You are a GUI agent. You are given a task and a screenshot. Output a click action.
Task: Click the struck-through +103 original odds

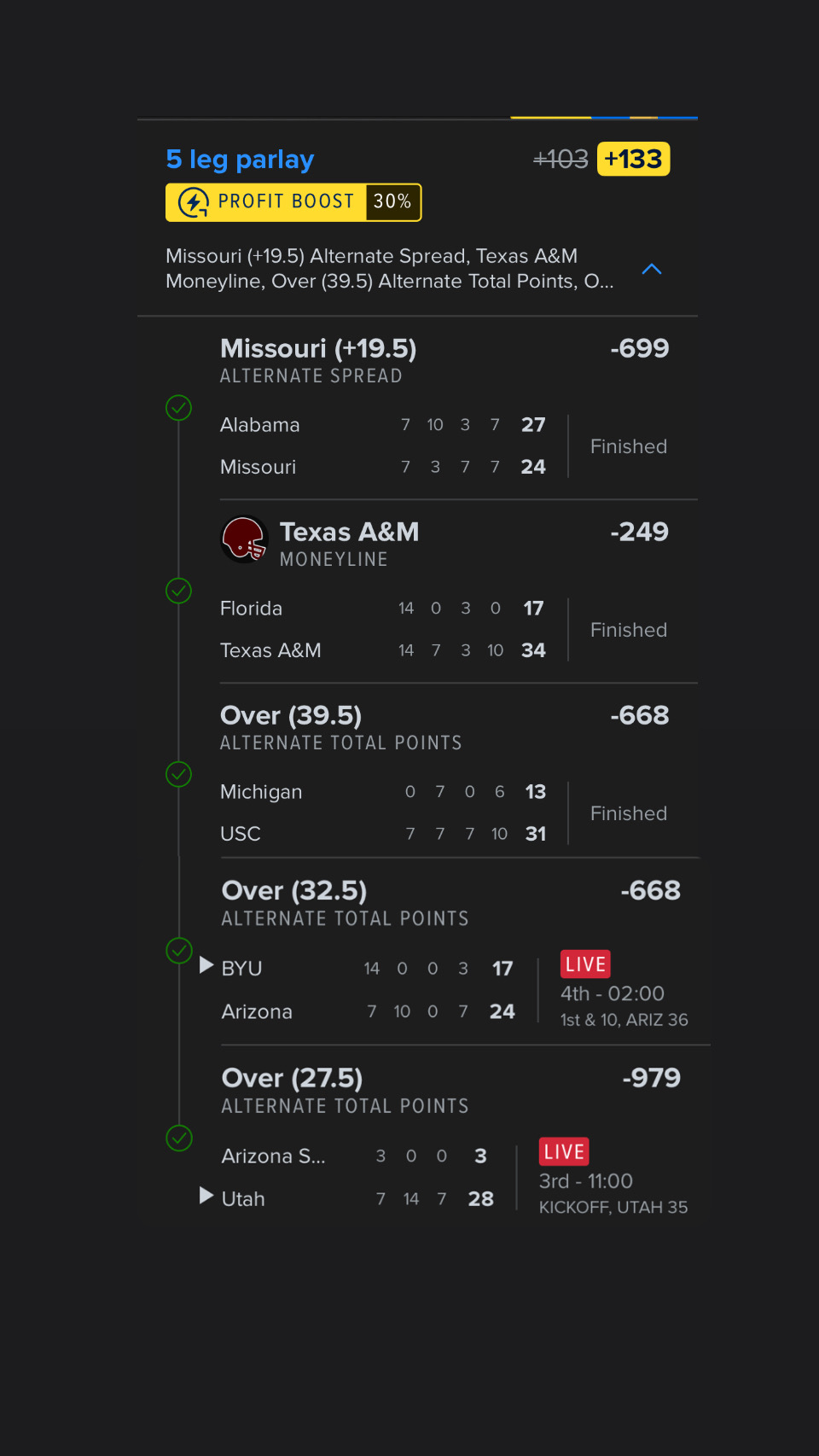[561, 160]
